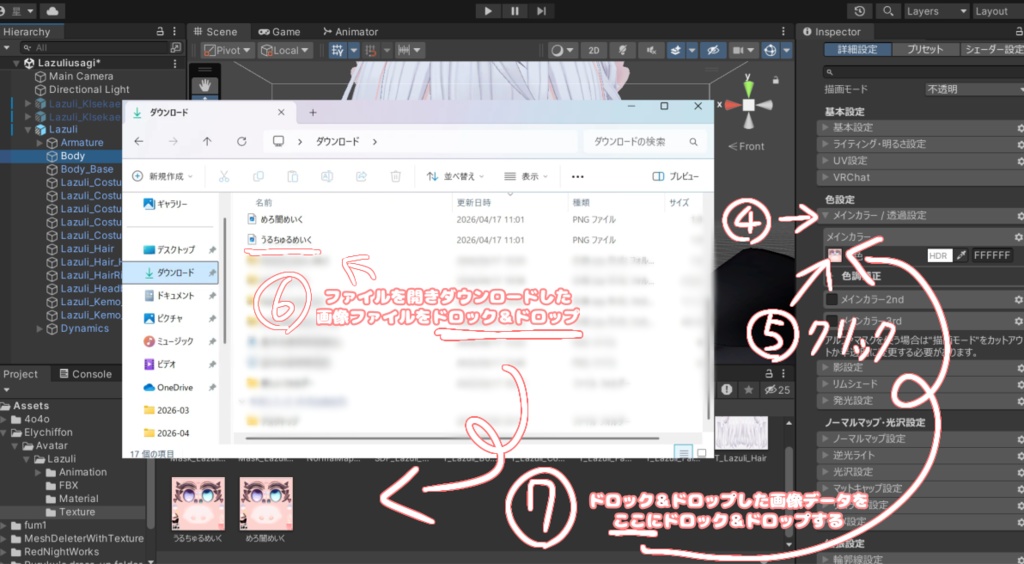Open the Console tab
Viewport: 1024px width, 564px height.
pos(86,374)
